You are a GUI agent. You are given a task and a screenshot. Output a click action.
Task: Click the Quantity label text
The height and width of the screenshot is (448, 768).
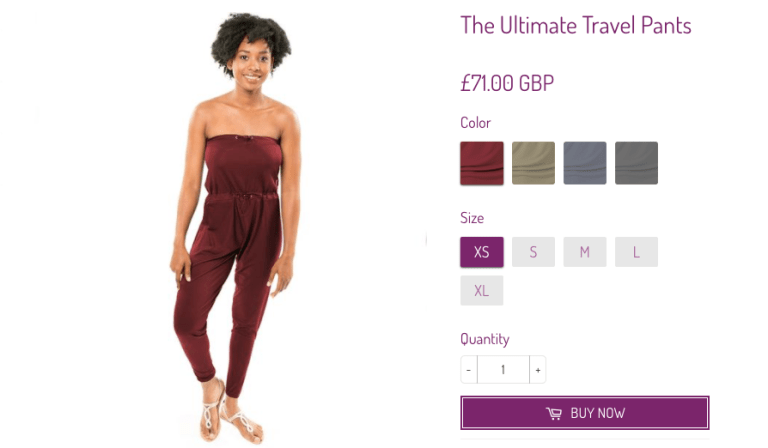coord(485,339)
